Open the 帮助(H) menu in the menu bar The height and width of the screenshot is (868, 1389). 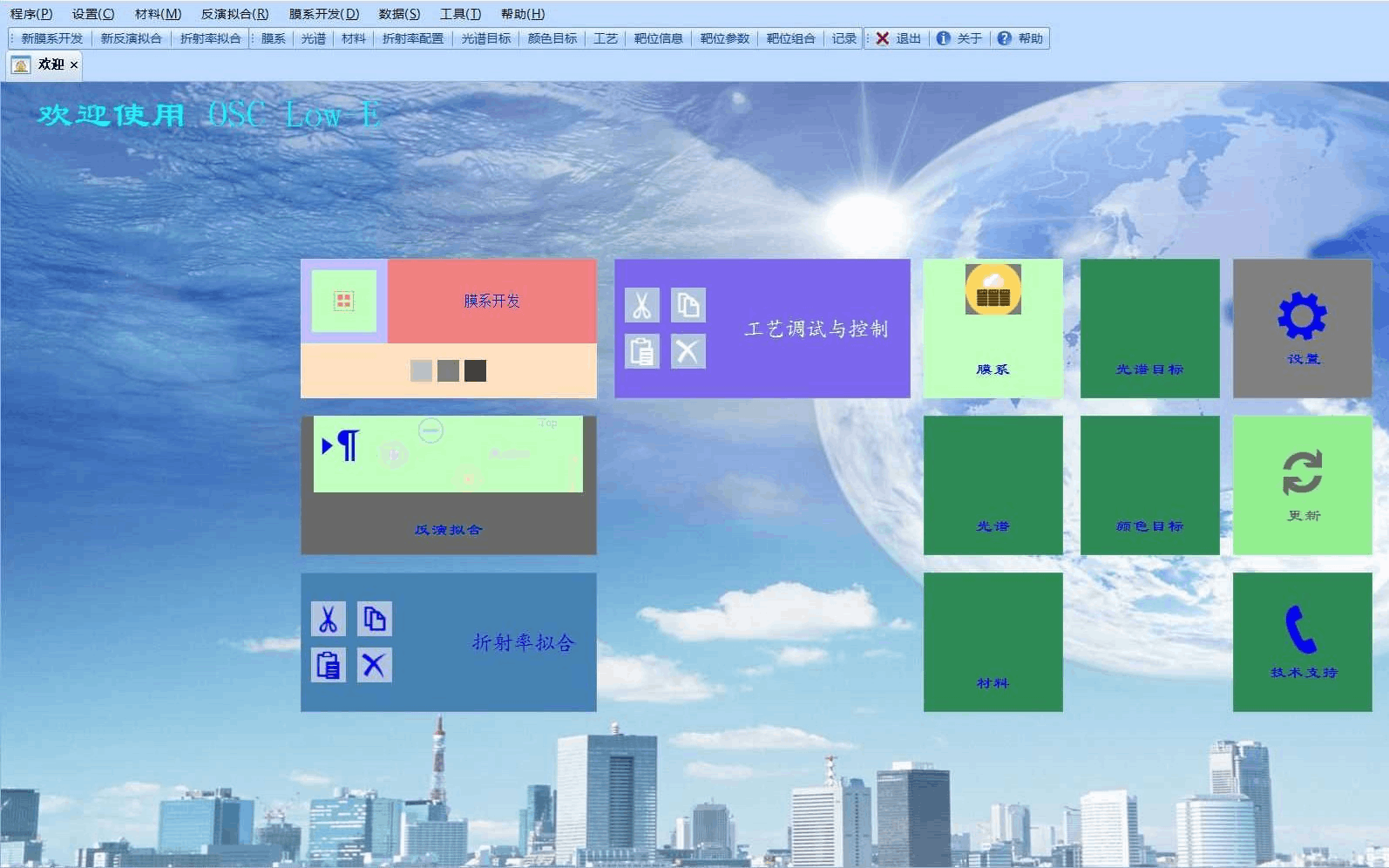523,14
